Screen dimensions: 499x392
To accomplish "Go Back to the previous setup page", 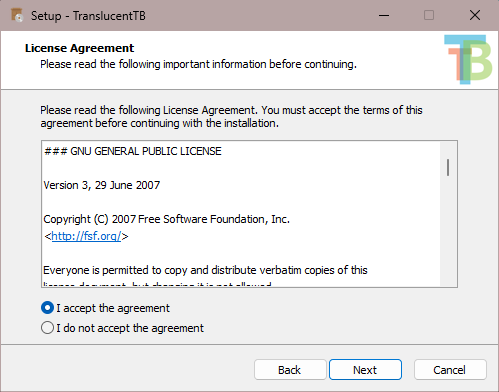I will [x=290, y=370].
